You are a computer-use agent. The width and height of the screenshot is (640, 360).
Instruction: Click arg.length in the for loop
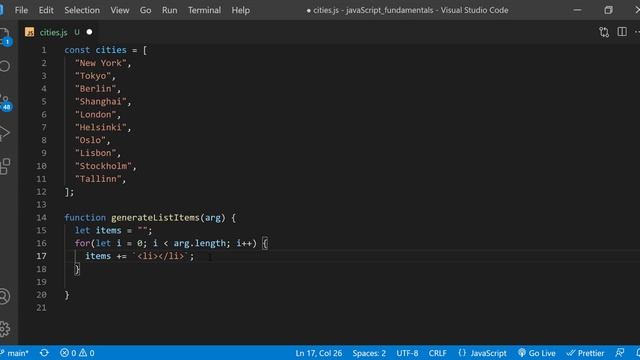pos(199,243)
